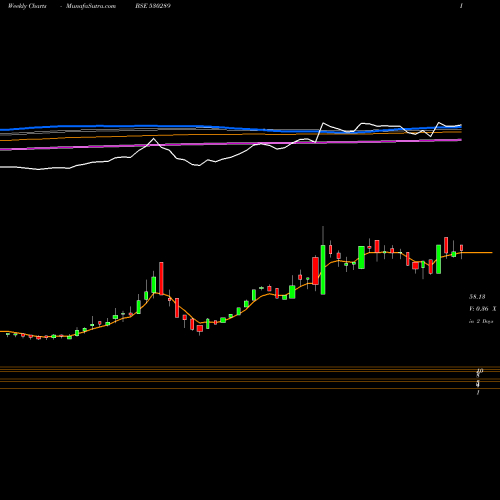Click the "in 2 Days" label
The height and width of the screenshot is (500, 500).
[481, 321]
